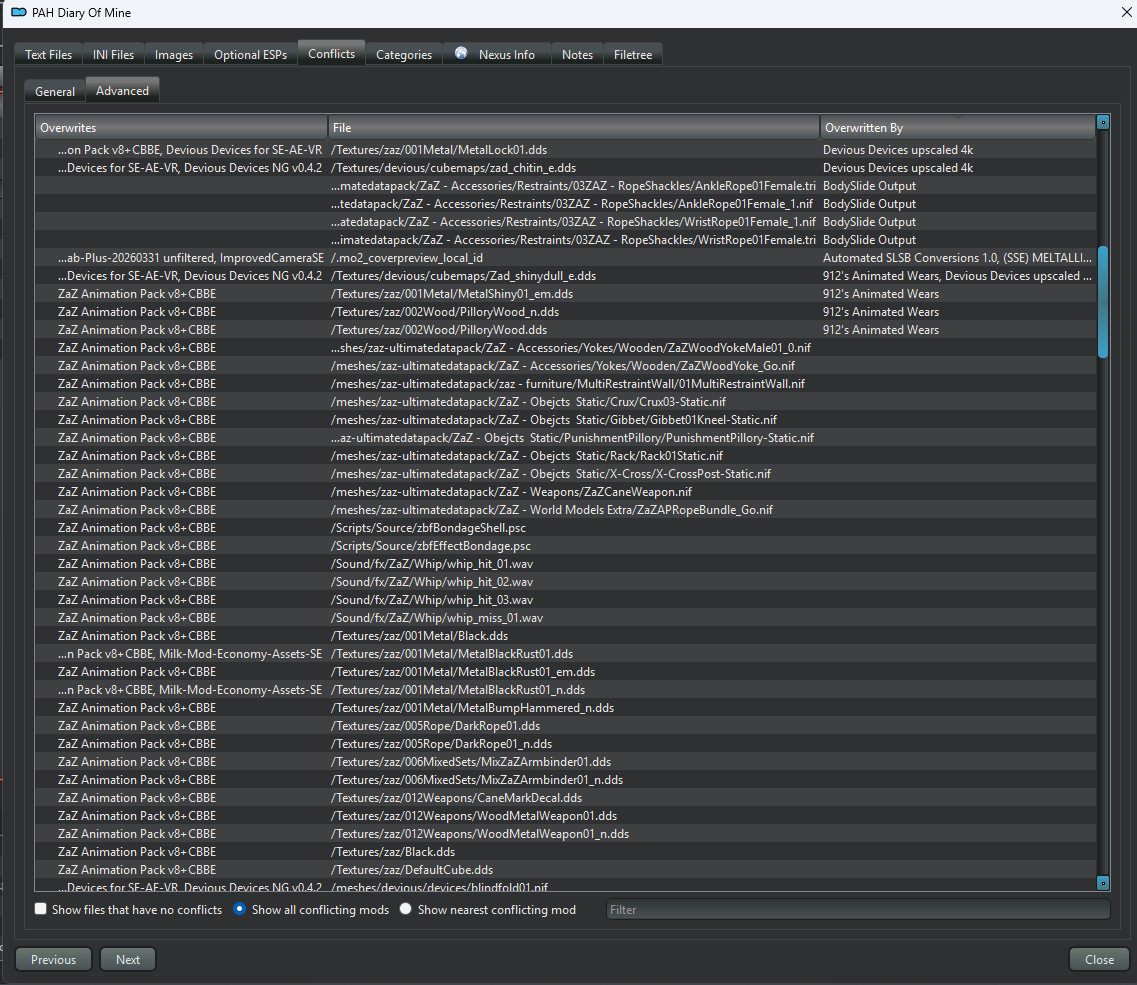Screen dimensions: 1137x985
Task: Close the mod info dialog with the Close button
Action: pos(1099,959)
